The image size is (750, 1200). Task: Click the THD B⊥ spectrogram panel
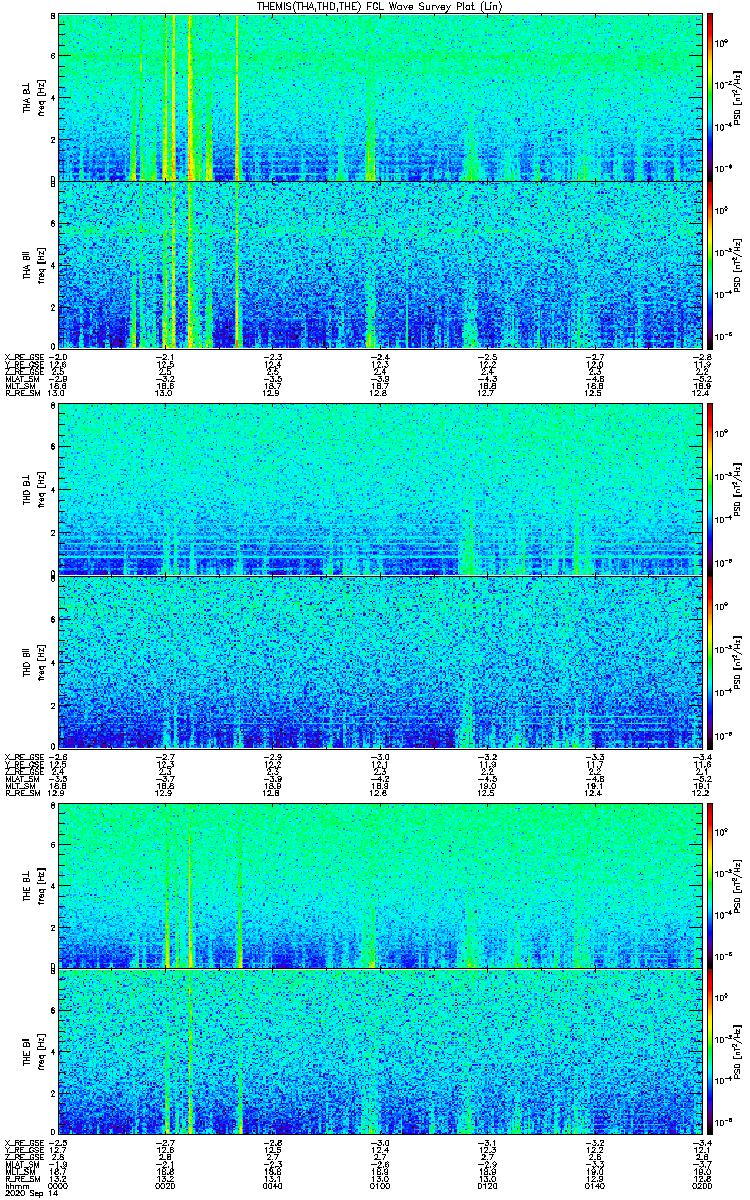(379, 489)
